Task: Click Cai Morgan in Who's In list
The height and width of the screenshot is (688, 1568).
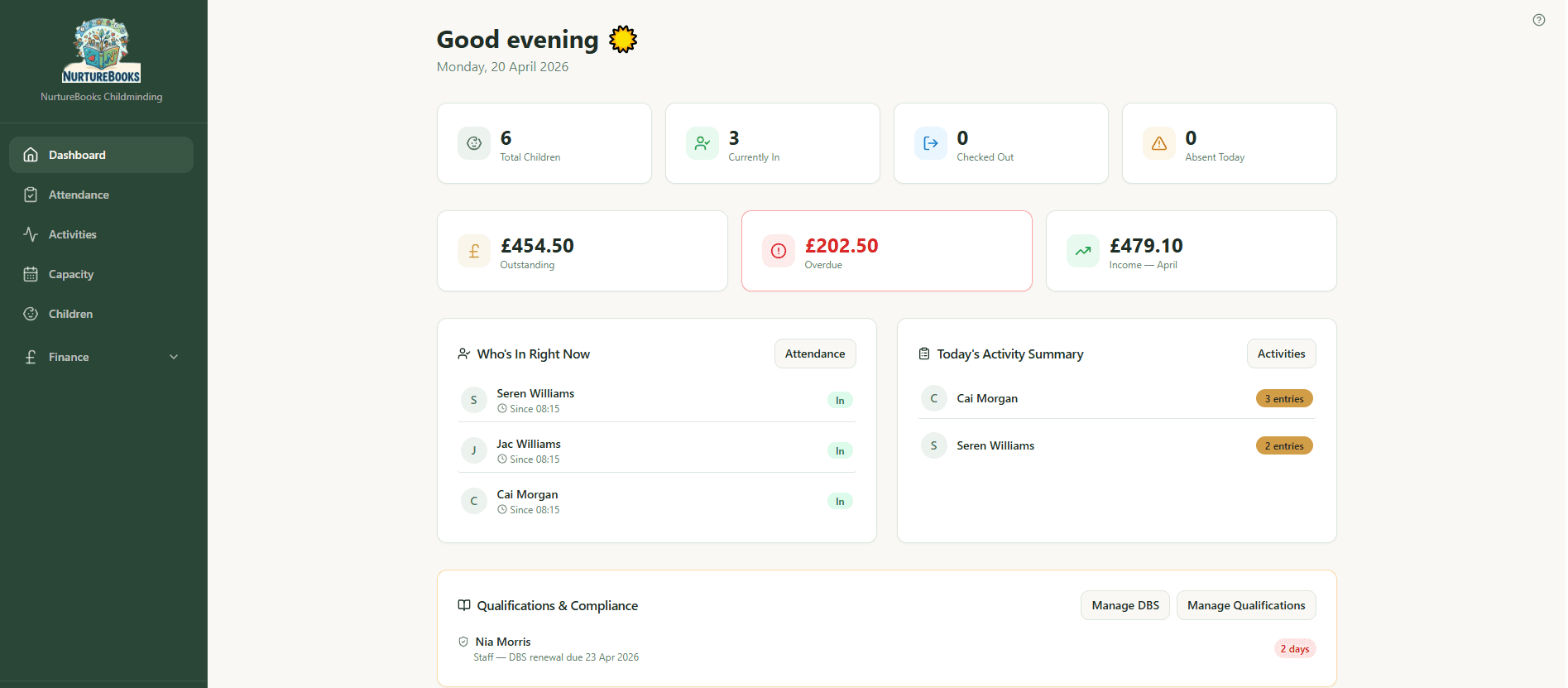Action: pyautogui.click(x=527, y=494)
